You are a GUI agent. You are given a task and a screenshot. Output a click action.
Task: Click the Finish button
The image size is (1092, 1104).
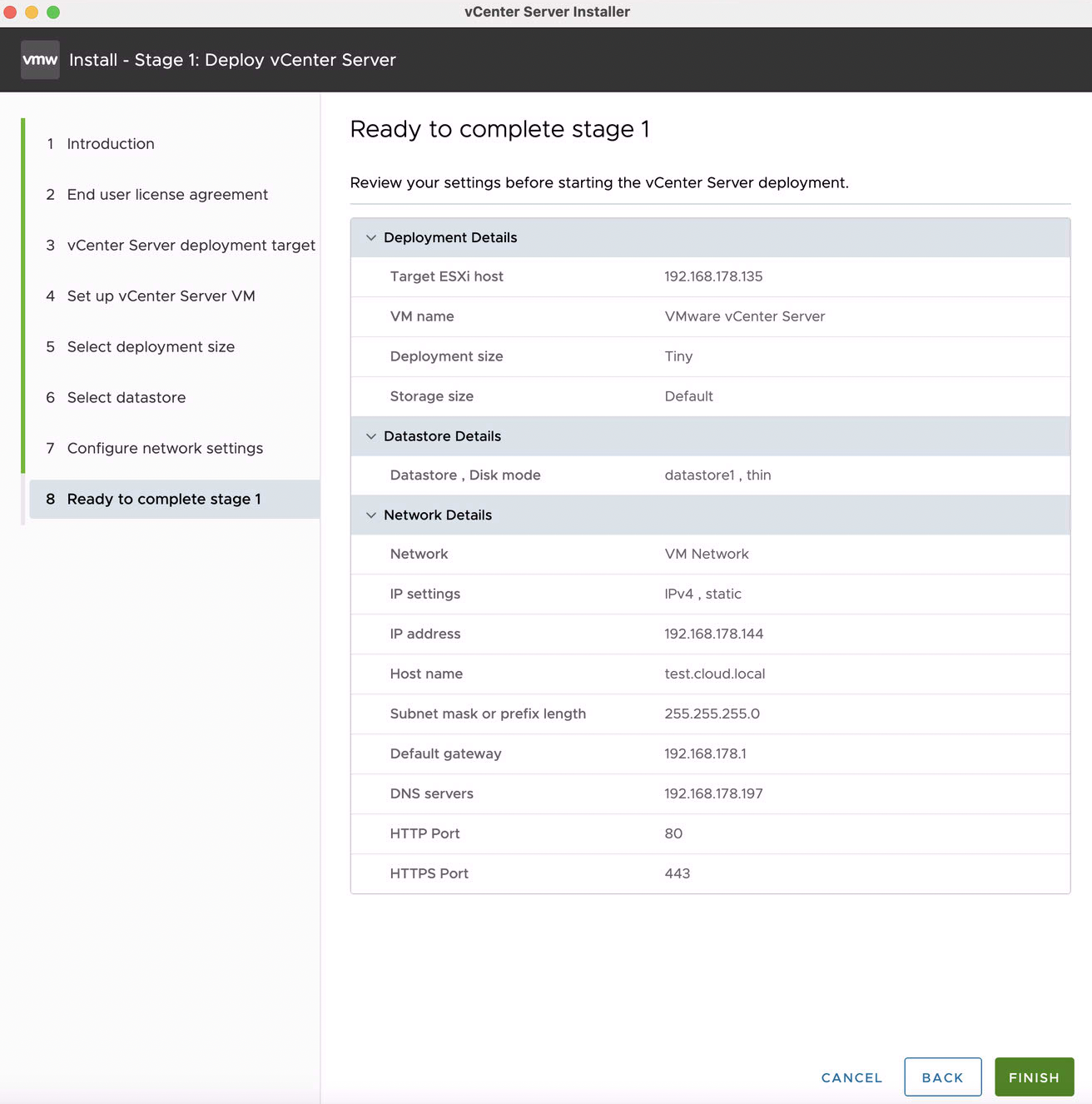click(x=1034, y=1077)
